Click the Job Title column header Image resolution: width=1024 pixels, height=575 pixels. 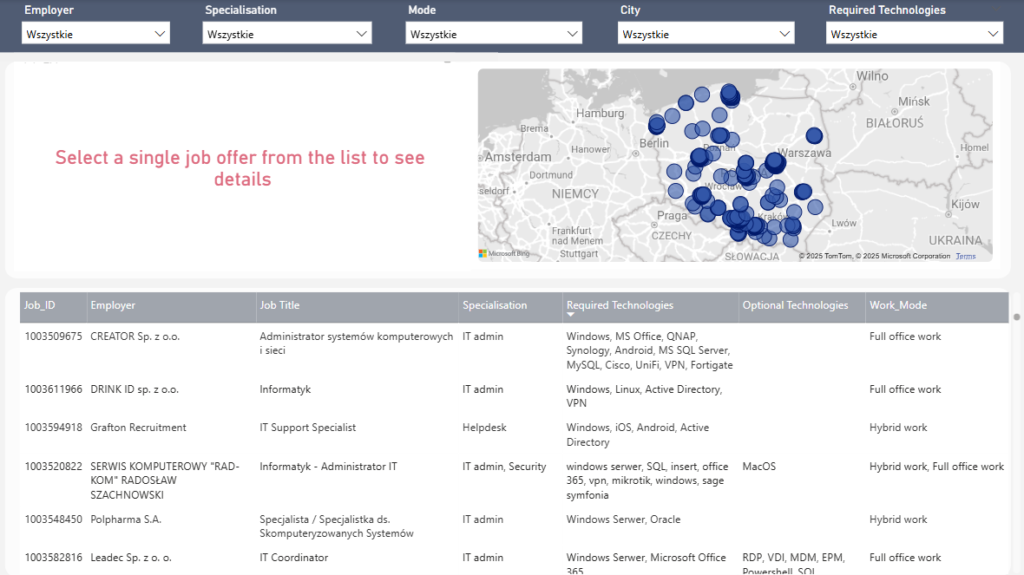coord(279,305)
